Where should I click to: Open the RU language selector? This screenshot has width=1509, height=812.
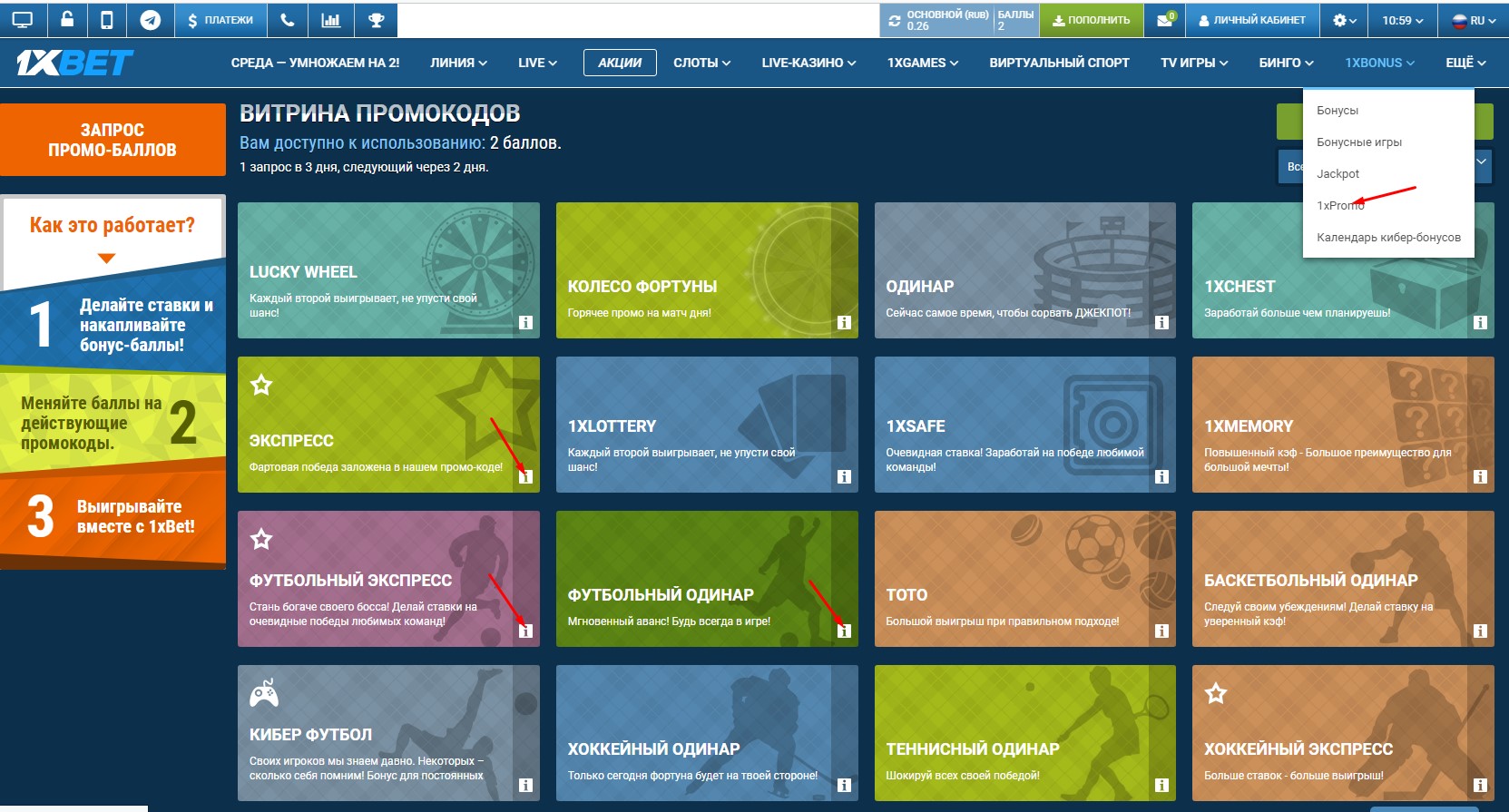[1474, 19]
